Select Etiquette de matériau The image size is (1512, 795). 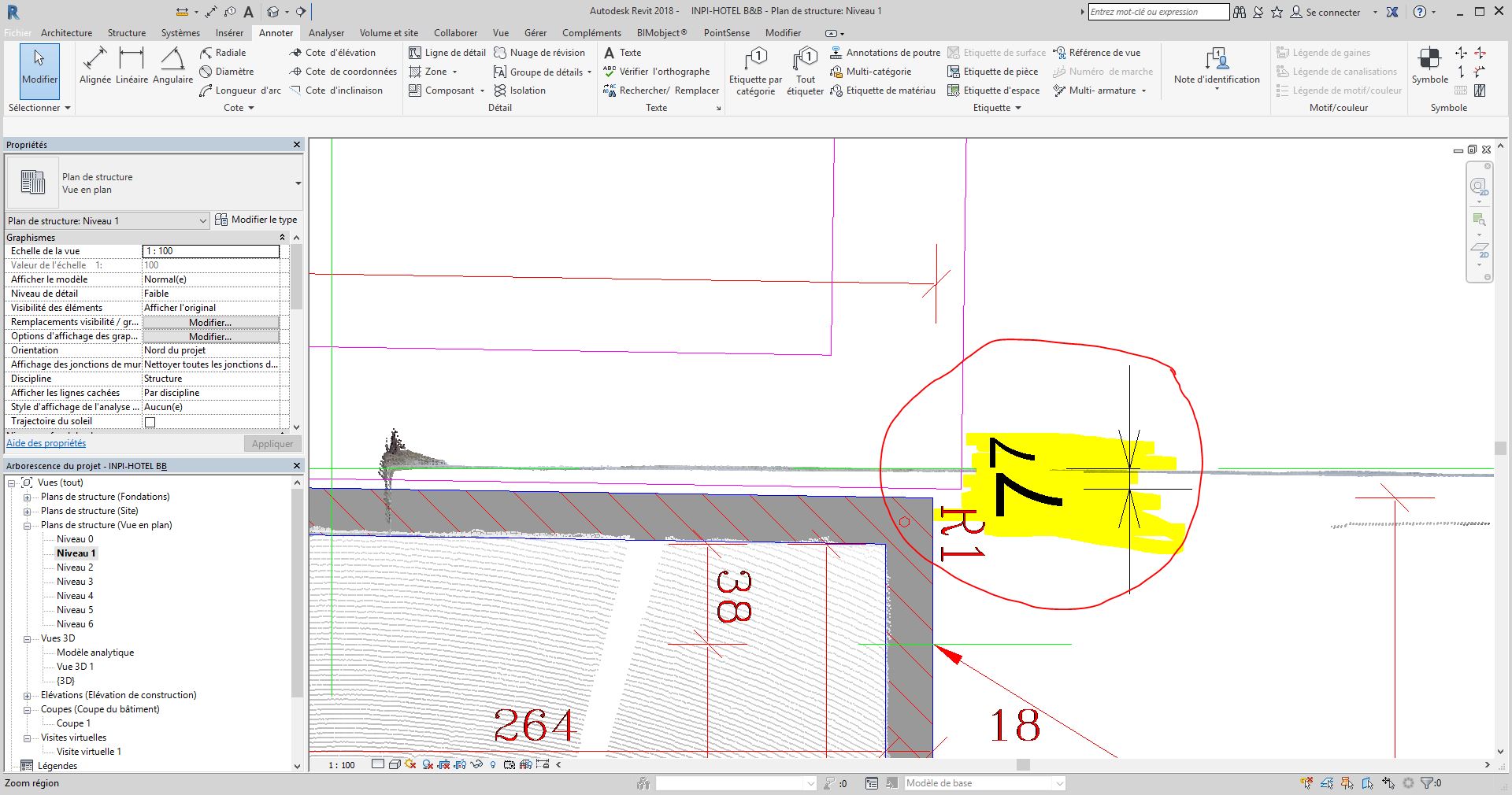[x=883, y=91]
